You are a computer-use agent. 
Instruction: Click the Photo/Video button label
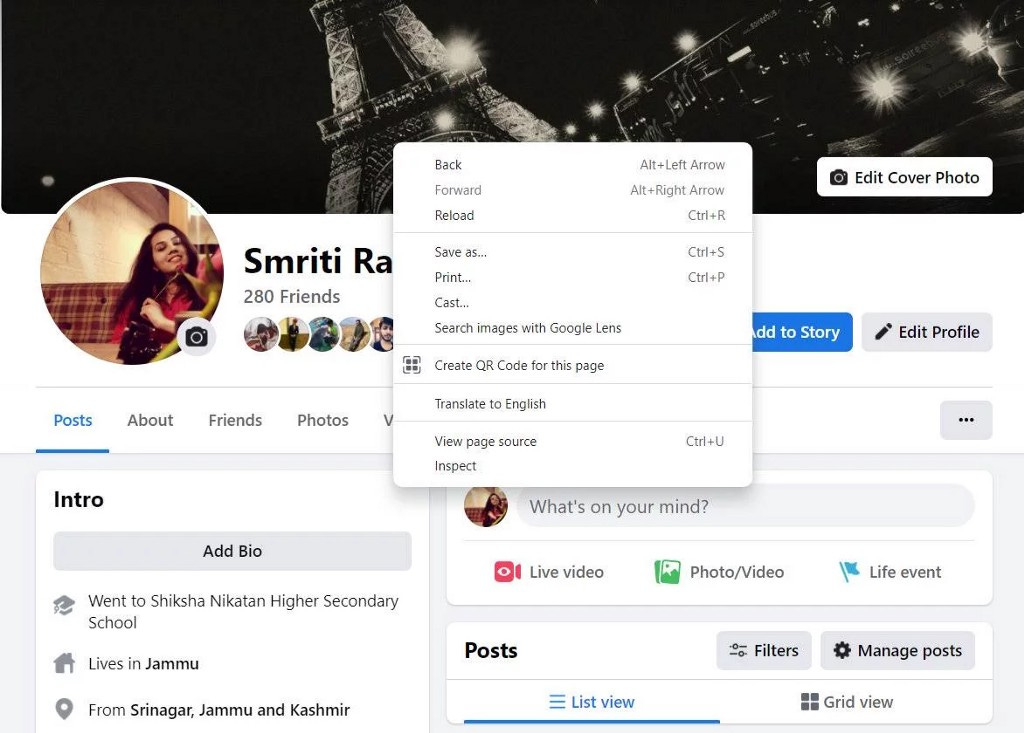point(737,572)
